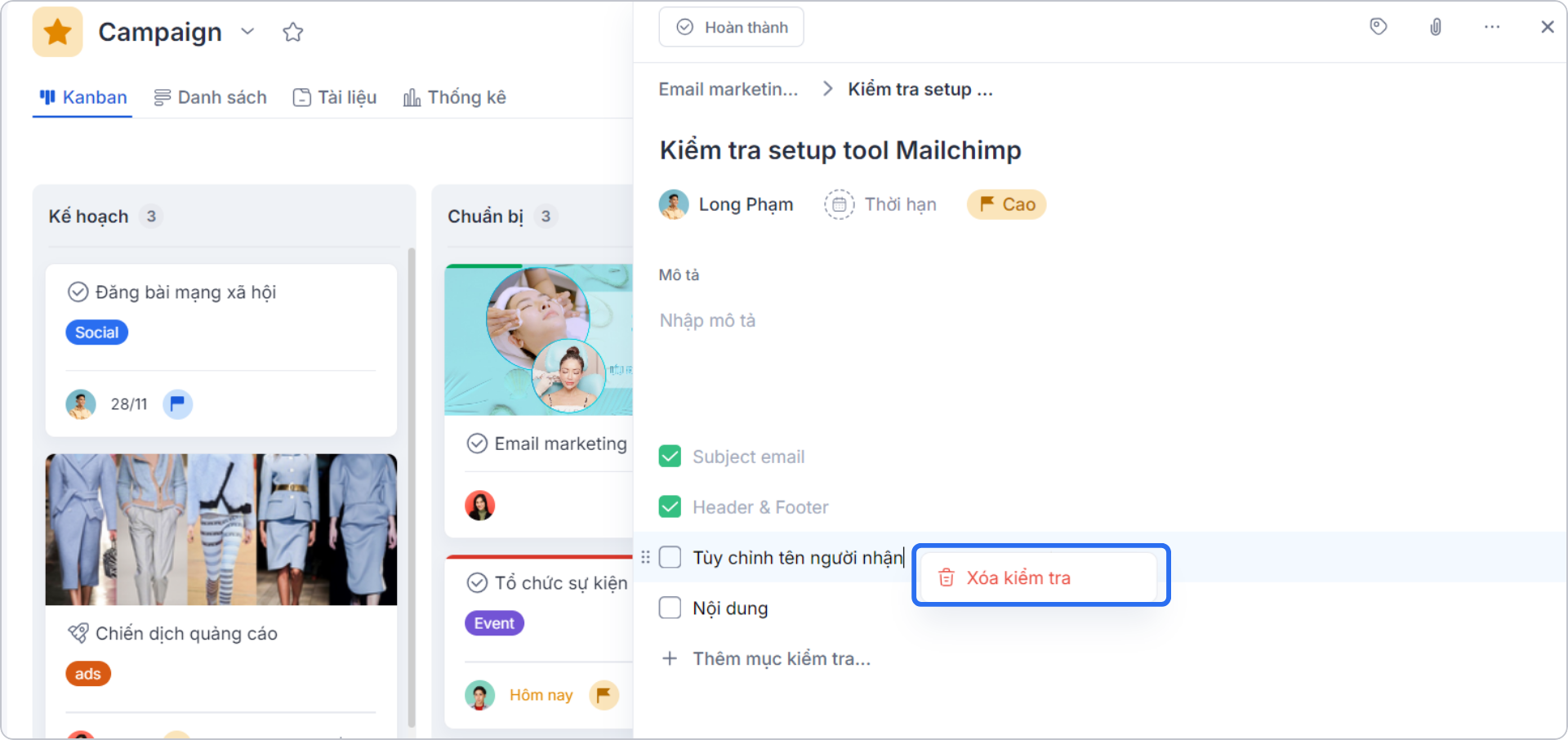Click the blue flag on Đăng bài mạng xã hội card
Viewport: 1568px width, 740px height.
pyautogui.click(x=177, y=403)
